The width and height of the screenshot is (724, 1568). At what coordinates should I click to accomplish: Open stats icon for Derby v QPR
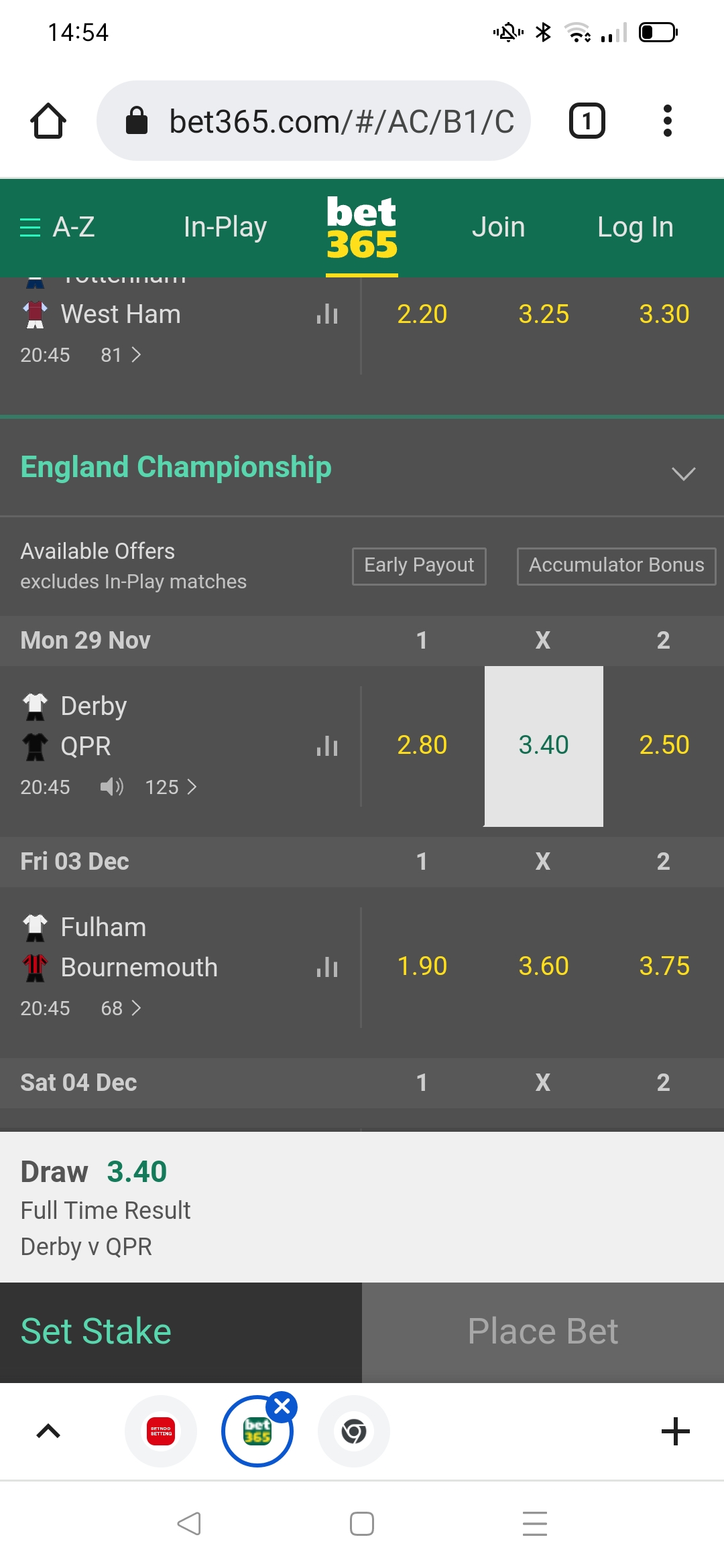pyautogui.click(x=327, y=746)
